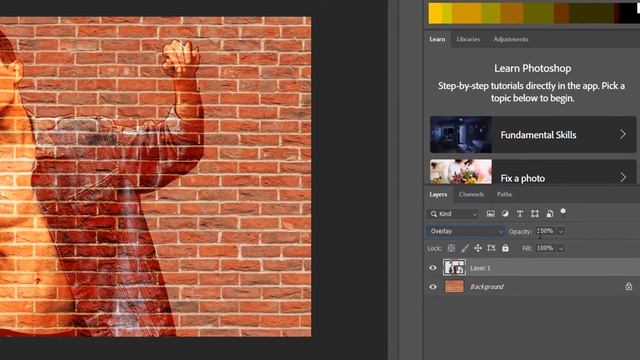Hide Layer 1 visibility eye
Viewport: 640px width, 360px height.
433,268
